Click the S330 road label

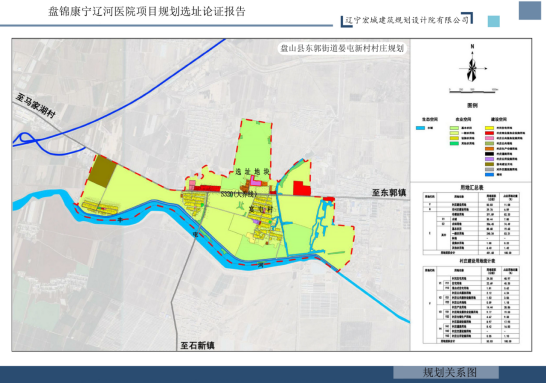239,194
